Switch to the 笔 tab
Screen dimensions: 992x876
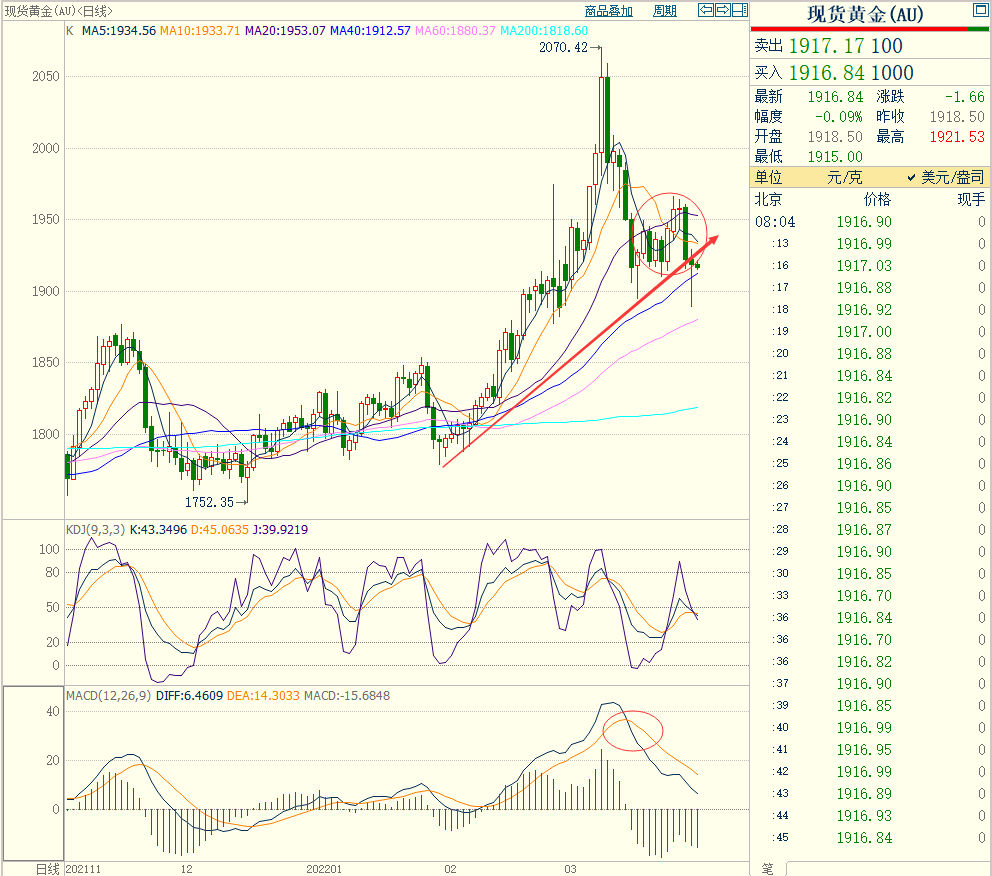[767, 868]
